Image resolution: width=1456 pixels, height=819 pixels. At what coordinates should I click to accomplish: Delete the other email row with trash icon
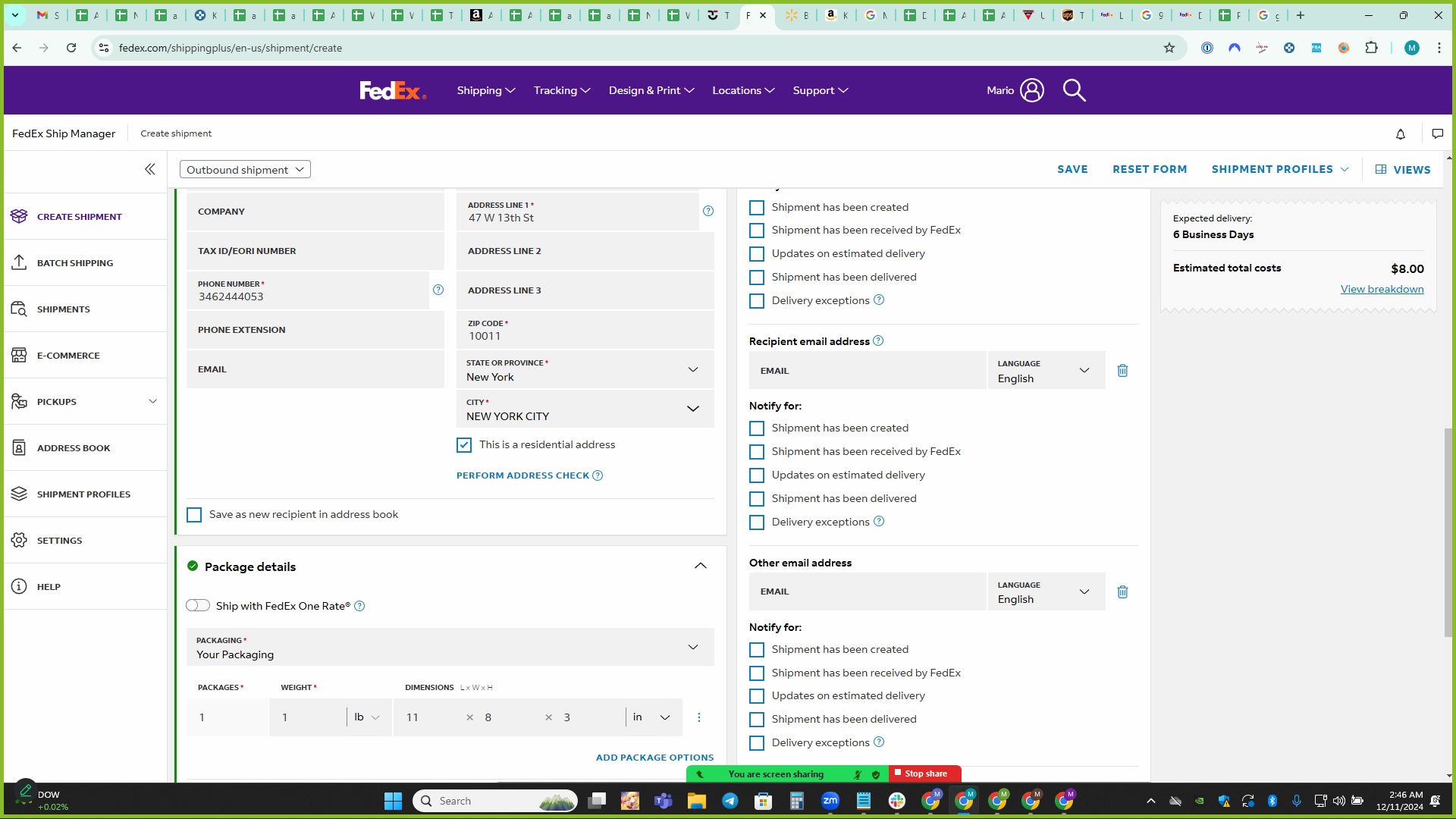(1122, 591)
